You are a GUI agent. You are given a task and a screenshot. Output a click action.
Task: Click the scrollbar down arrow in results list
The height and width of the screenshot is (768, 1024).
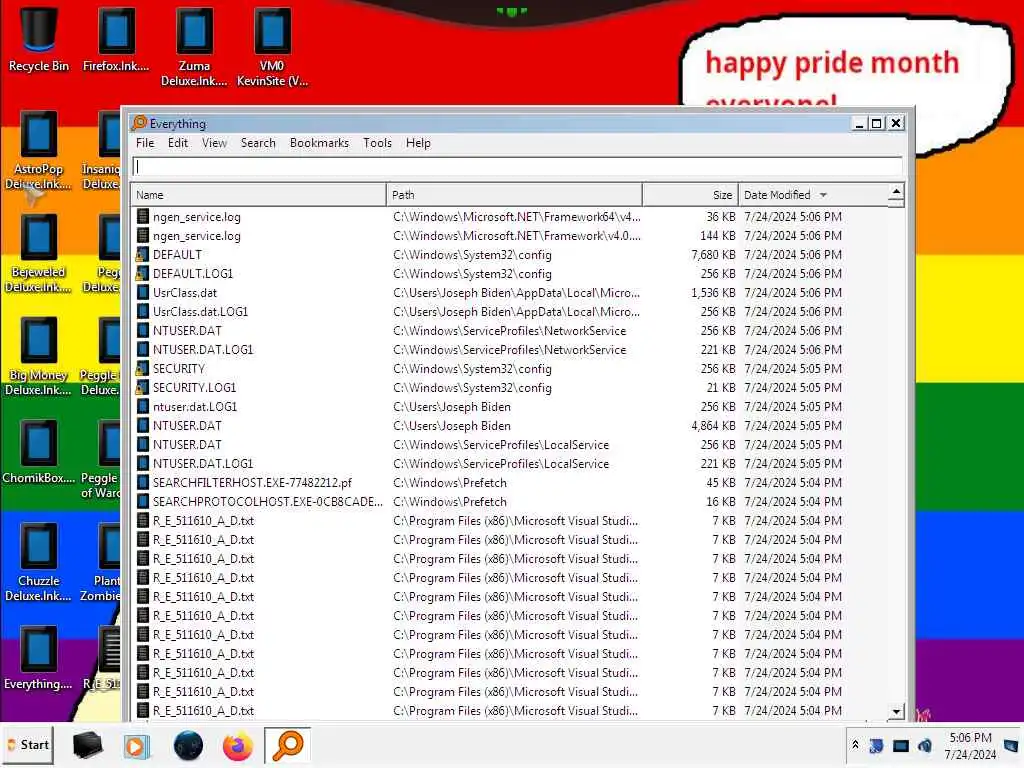[x=896, y=711]
